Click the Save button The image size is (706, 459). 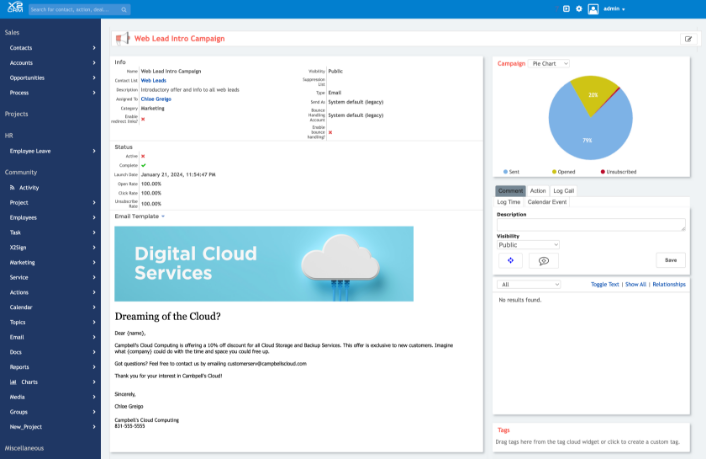(670, 260)
